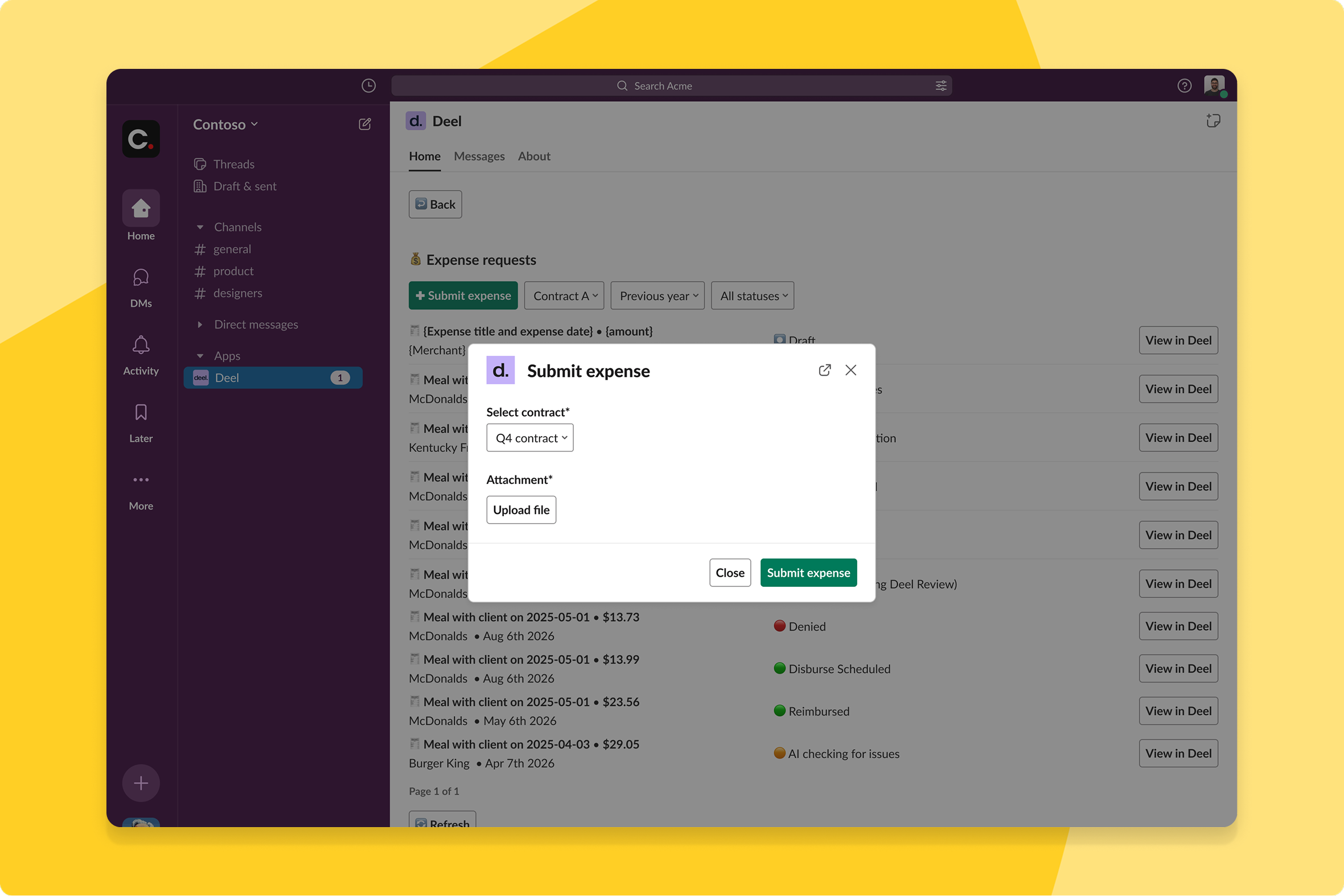
Task: Open the Q4 contract dropdown
Action: tap(530, 438)
